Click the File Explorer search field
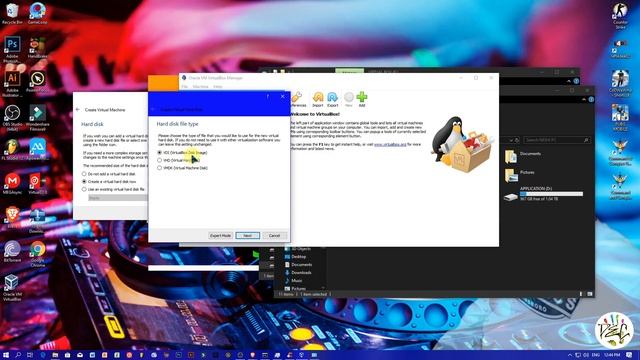This screenshot has height=360, width=640. coord(557,140)
